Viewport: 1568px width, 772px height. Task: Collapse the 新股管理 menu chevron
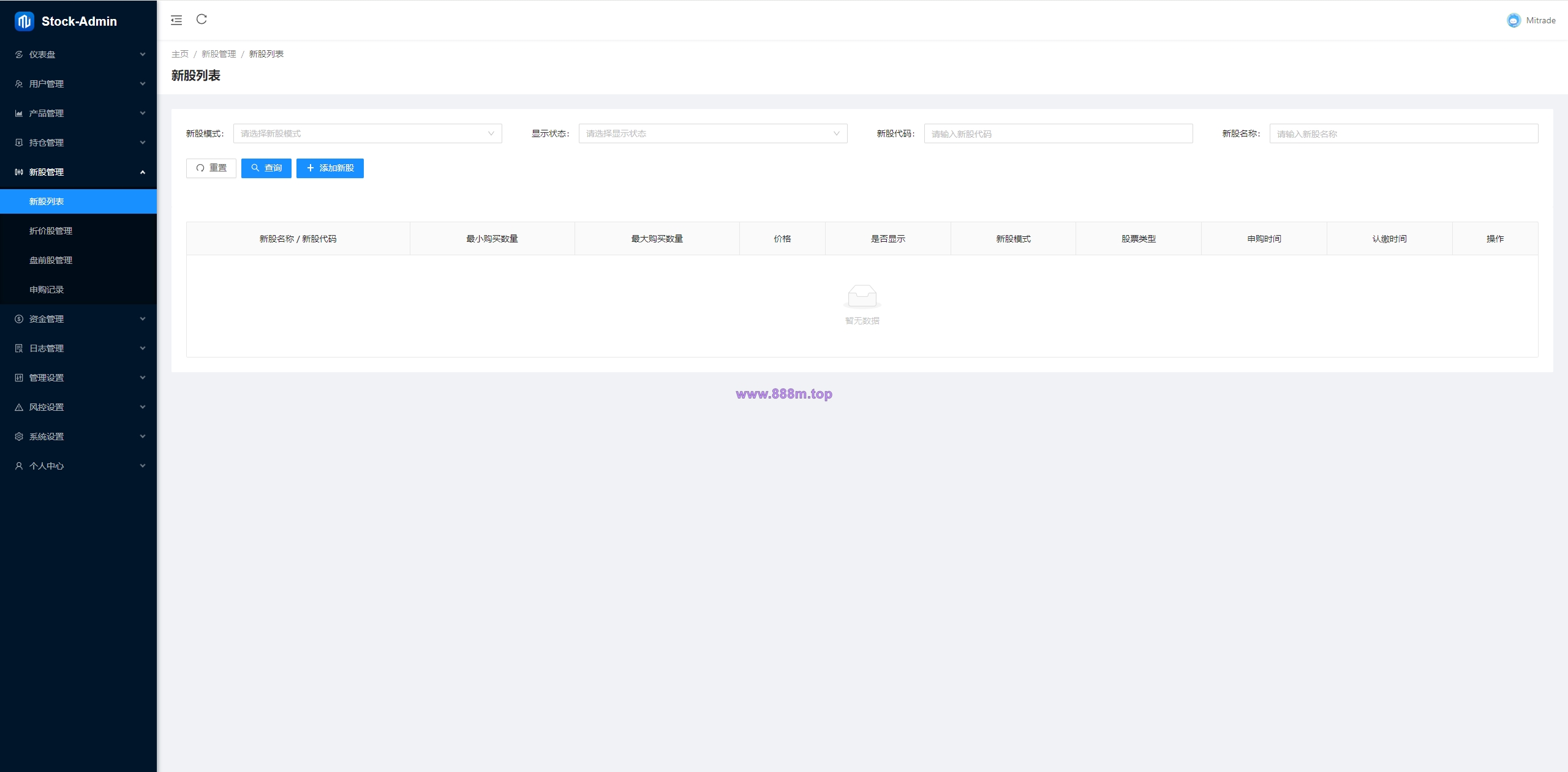coord(143,172)
